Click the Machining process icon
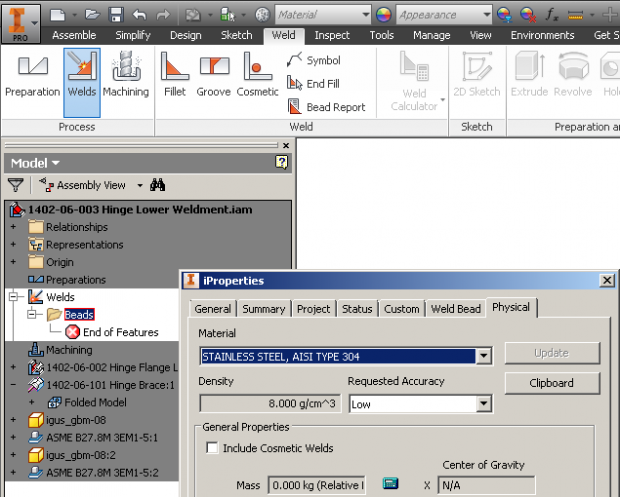 [x=126, y=75]
